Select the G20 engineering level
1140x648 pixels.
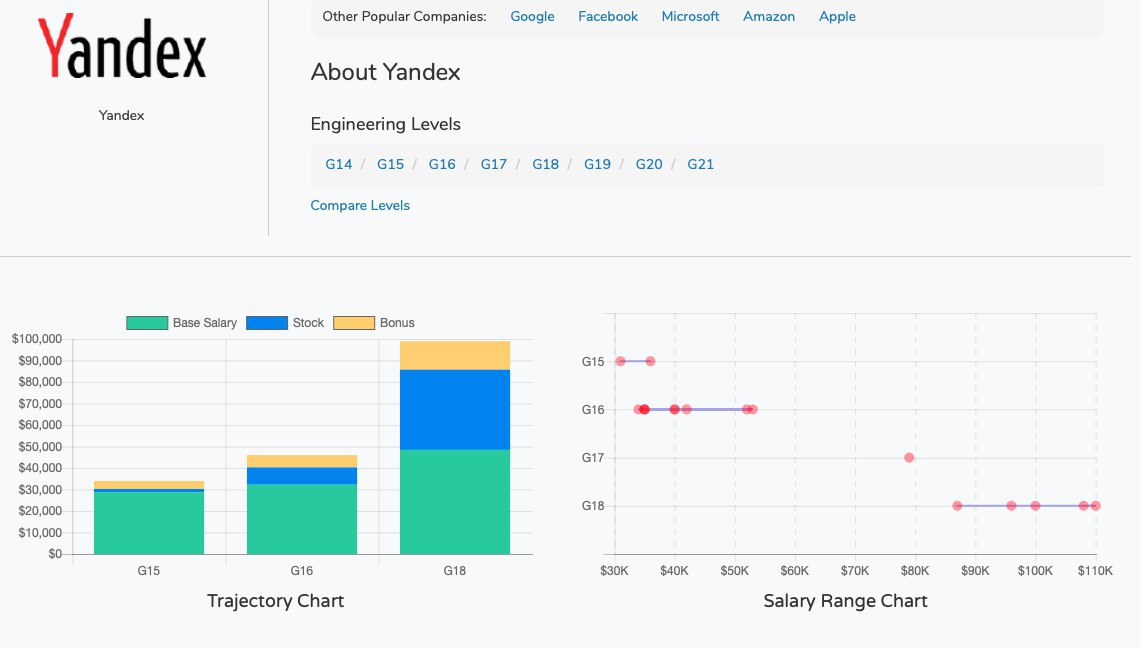(x=649, y=164)
